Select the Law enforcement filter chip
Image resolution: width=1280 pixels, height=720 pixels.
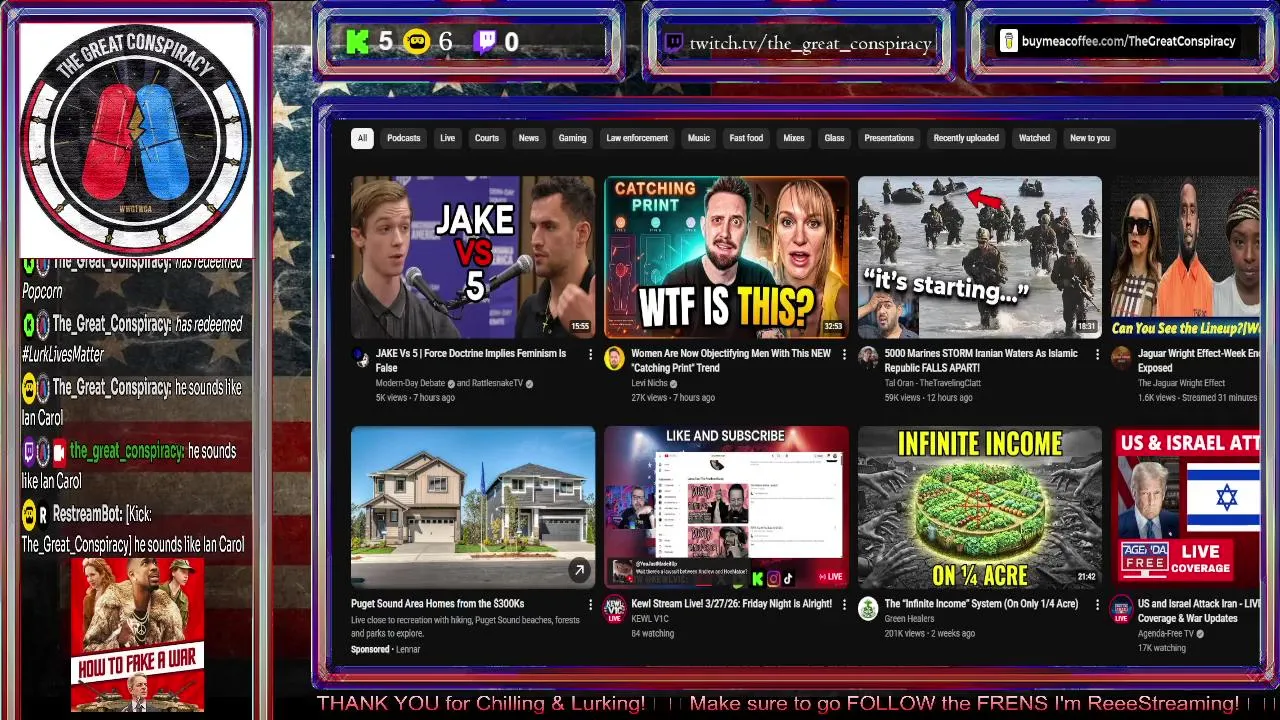pos(637,138)
